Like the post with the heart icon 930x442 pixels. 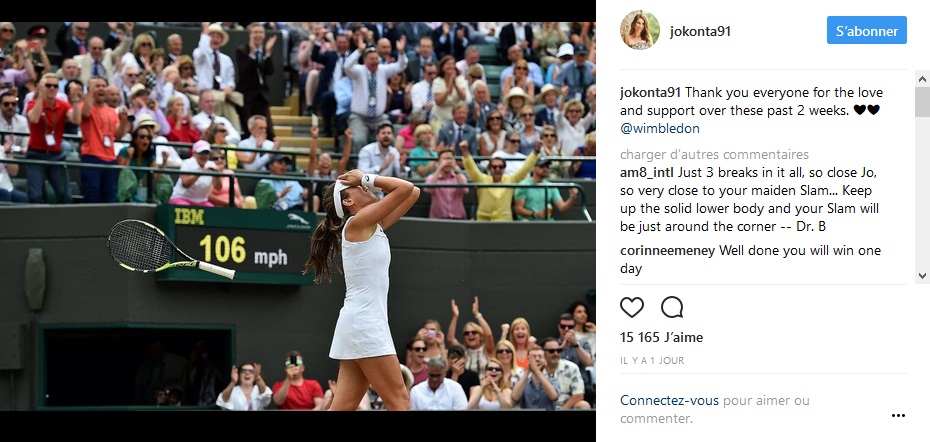pyautogui.click(x=632, y=307)
